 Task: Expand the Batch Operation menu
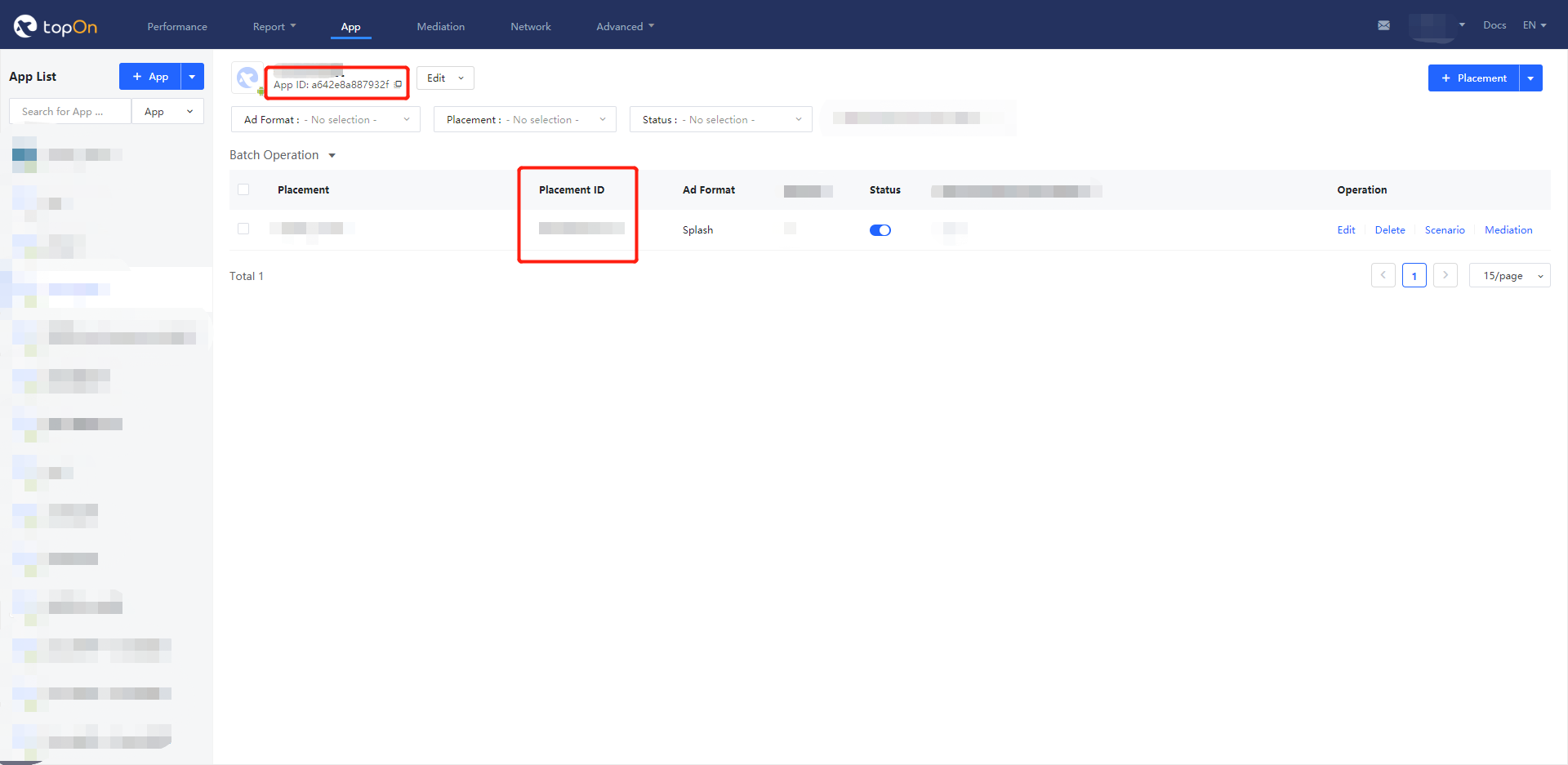click(x=283, y=154)
